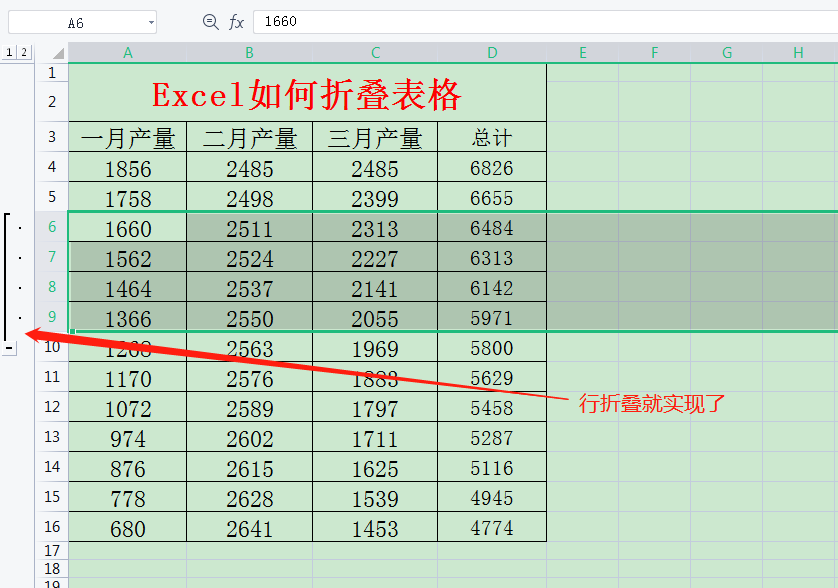The image size is (838, 588).
Task: Click cell with value 876
Action: click(x=128, y=467)
